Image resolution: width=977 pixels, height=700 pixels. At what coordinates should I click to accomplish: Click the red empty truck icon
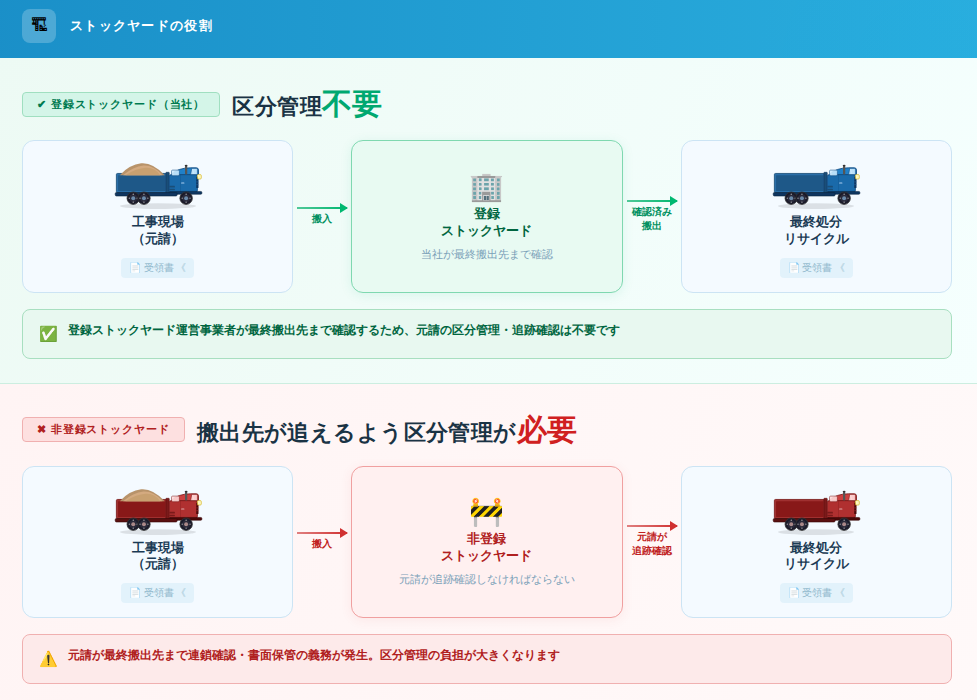[x=816, y=510]
